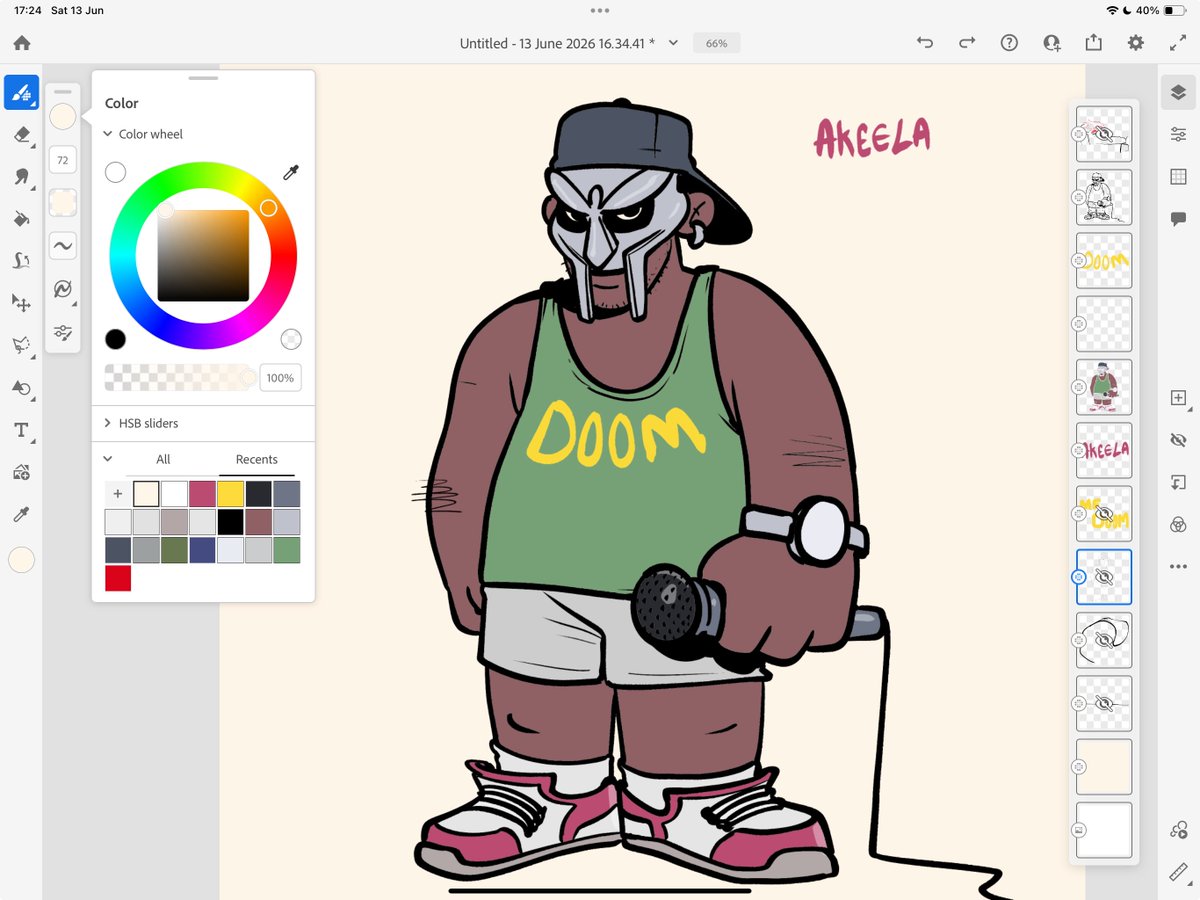Screen dimensions: 1200x900
Task: Open the mask options circles icon
Action: (1178, 524)
